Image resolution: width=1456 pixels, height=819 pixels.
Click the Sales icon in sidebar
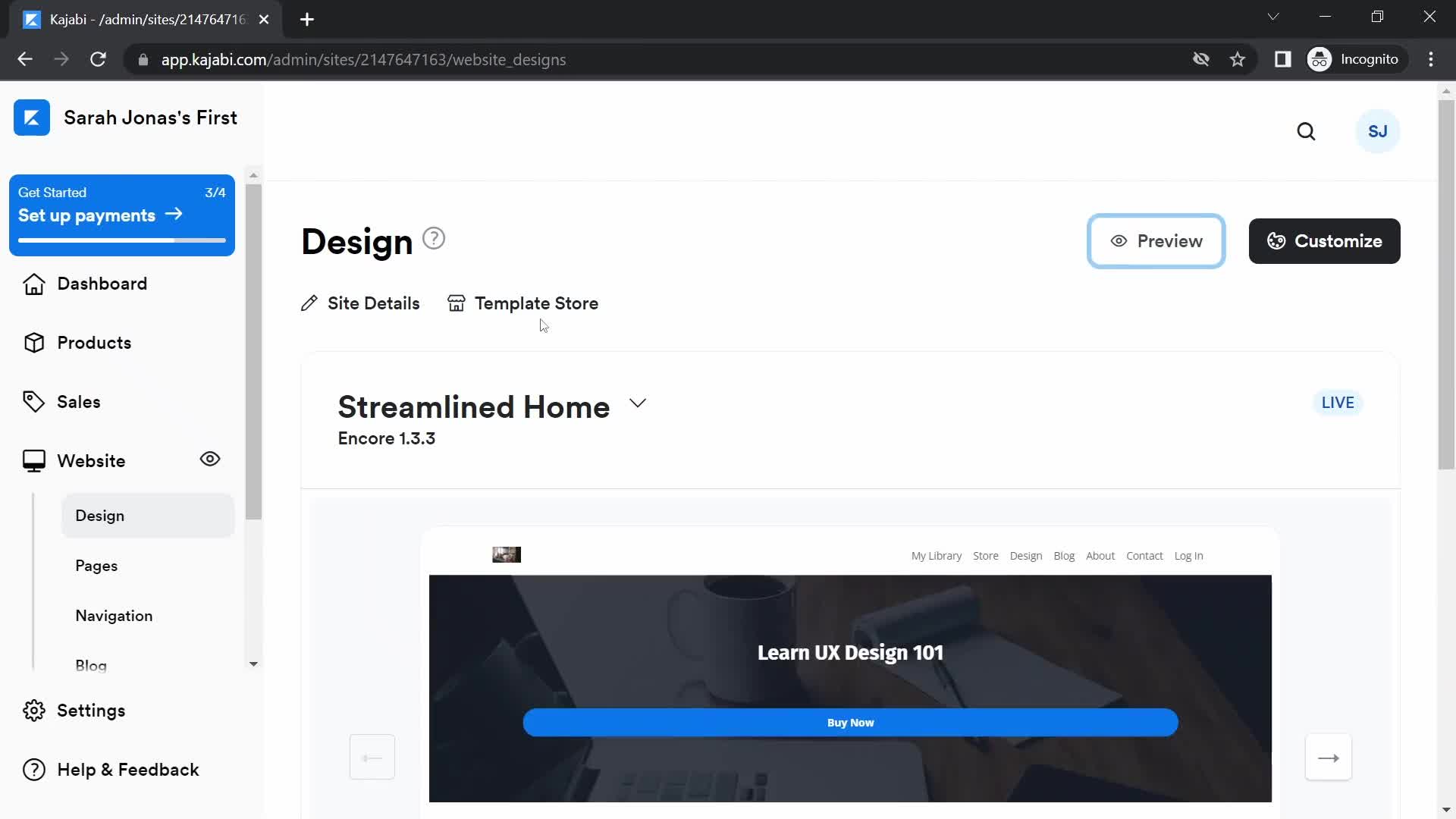point(34,402)
